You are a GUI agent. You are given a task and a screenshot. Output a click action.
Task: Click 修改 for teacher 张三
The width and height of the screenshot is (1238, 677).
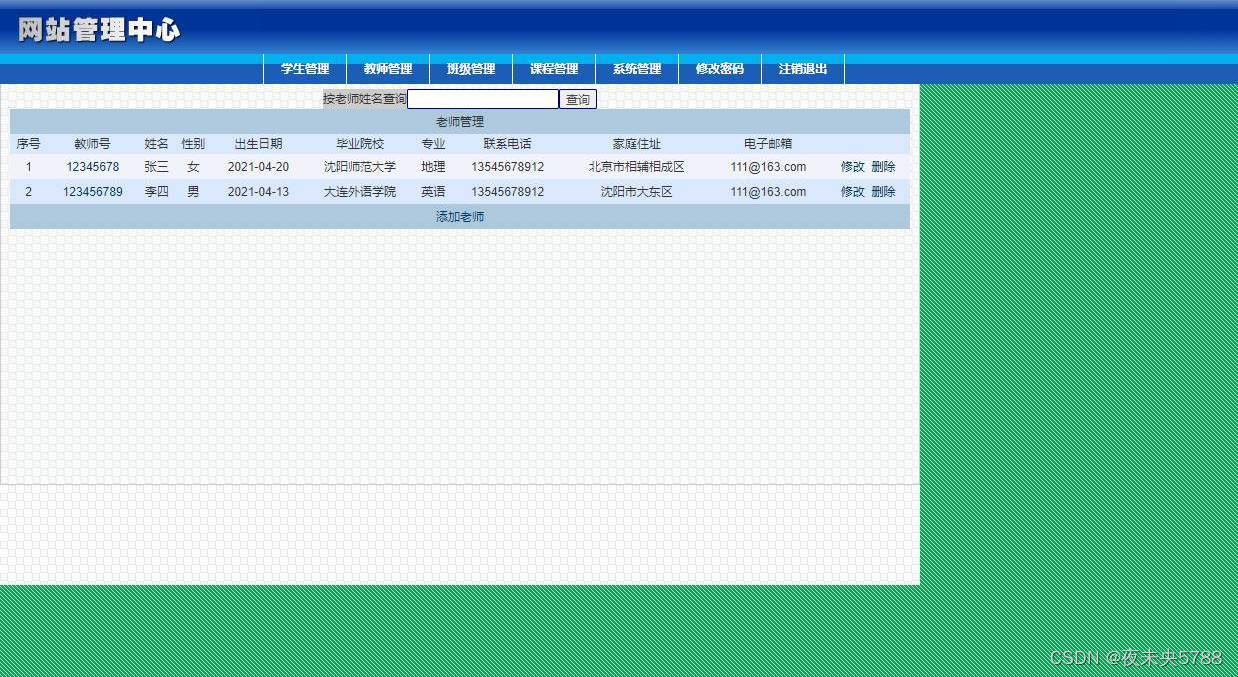pyautogui.click(x=852, y=167)
